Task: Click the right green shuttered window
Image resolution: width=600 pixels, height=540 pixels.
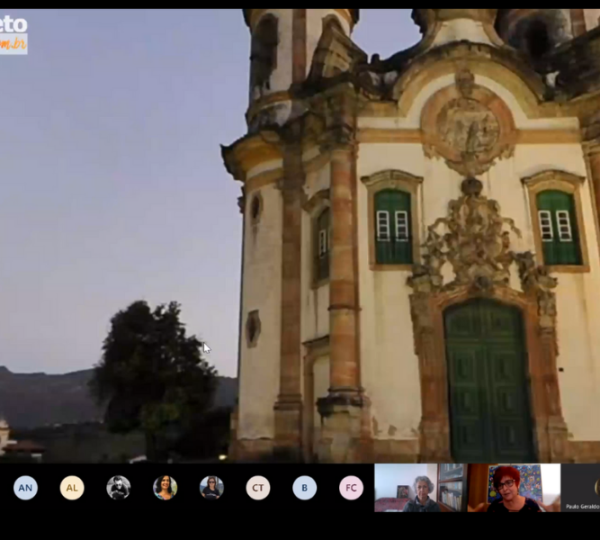Action: (x=559, y=226)
